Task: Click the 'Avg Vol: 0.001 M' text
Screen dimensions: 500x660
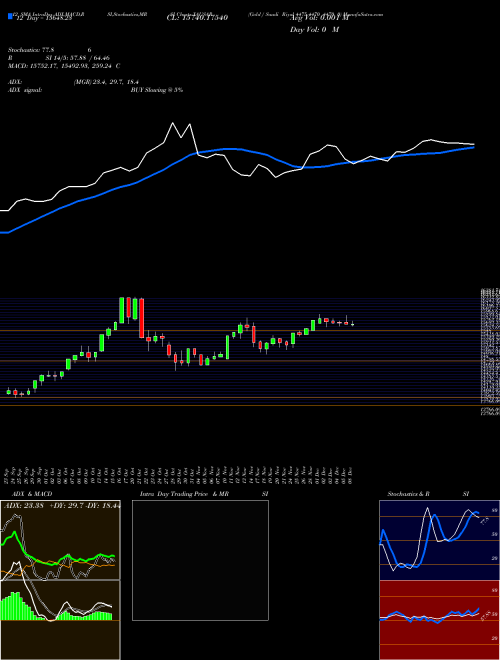Action: point(319,18)
